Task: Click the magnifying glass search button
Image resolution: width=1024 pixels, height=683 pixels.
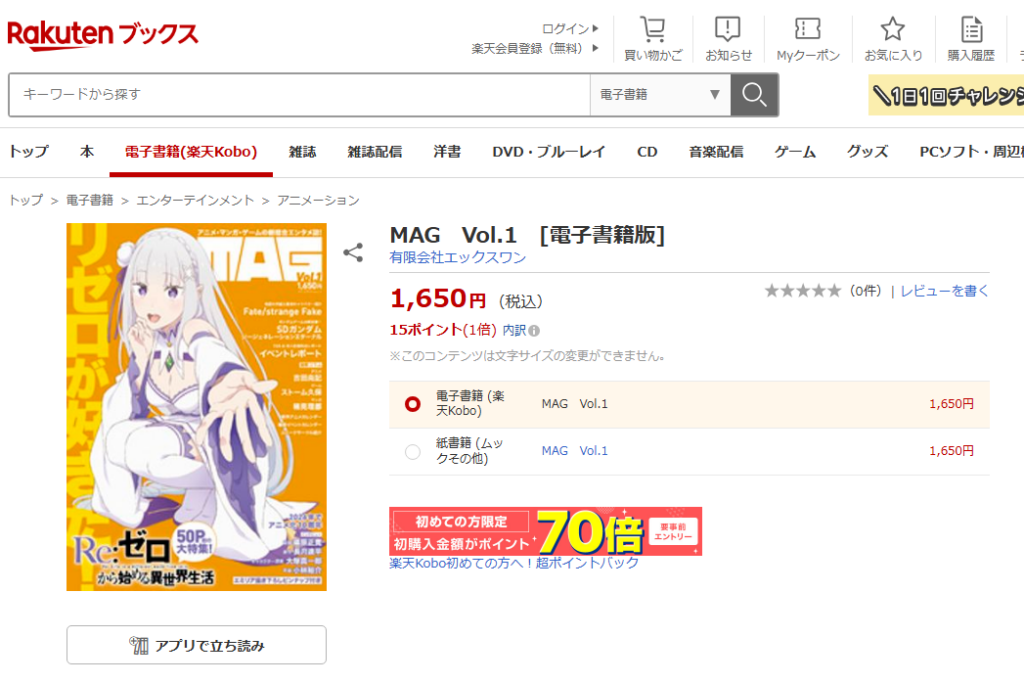Action: (754, 95)
